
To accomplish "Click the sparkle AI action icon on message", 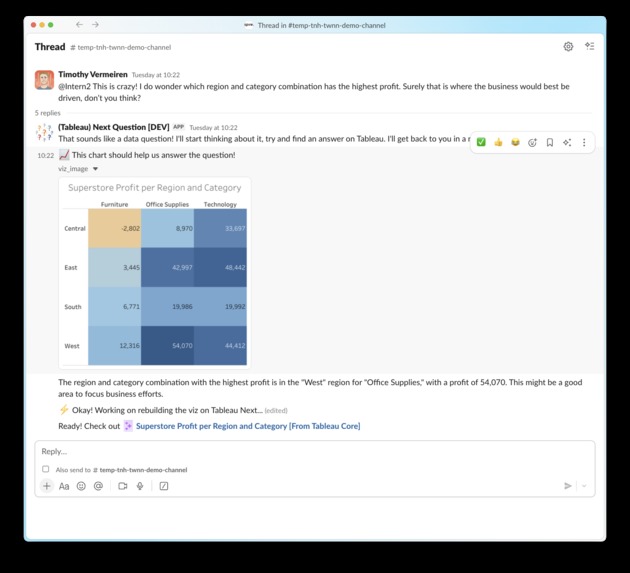I will pos(567,142).
